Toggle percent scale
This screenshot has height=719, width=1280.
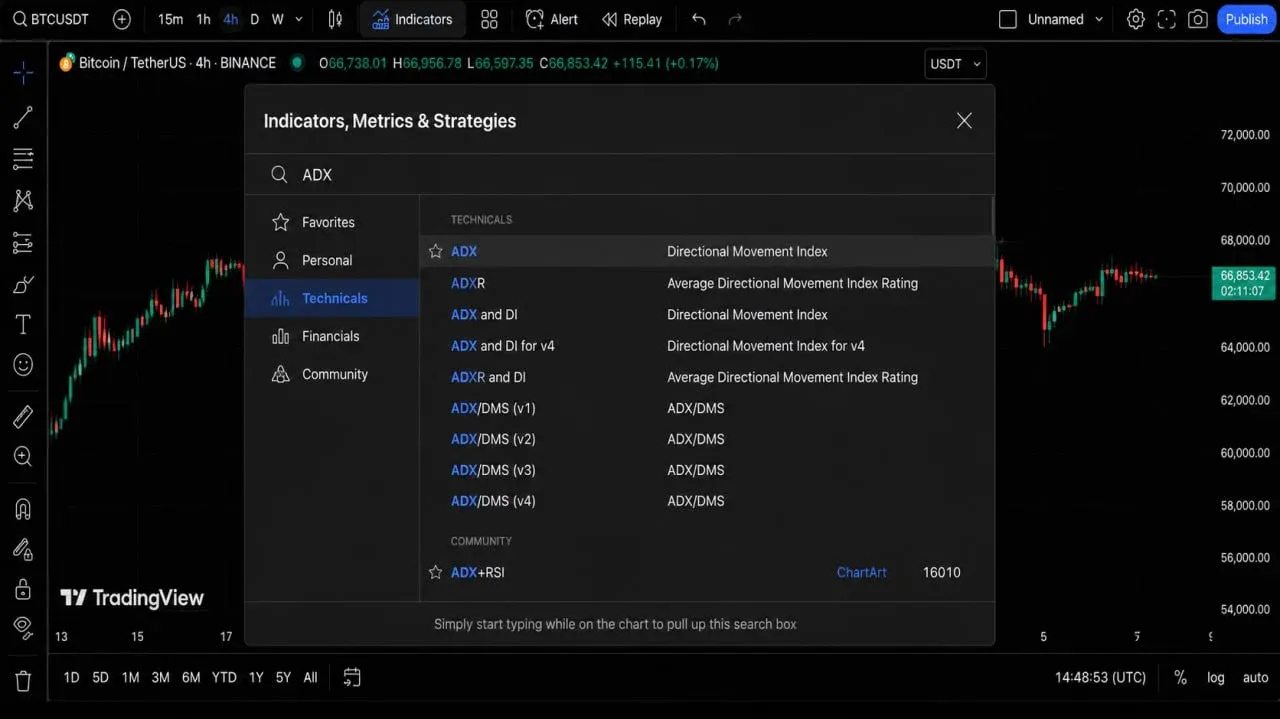1180,677
